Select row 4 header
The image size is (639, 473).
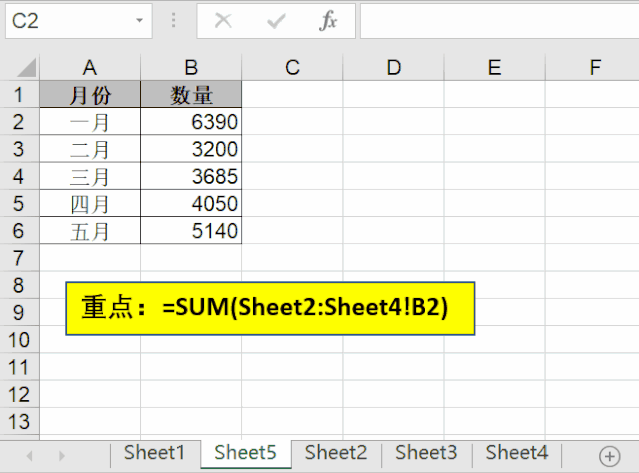coord(19,176)
